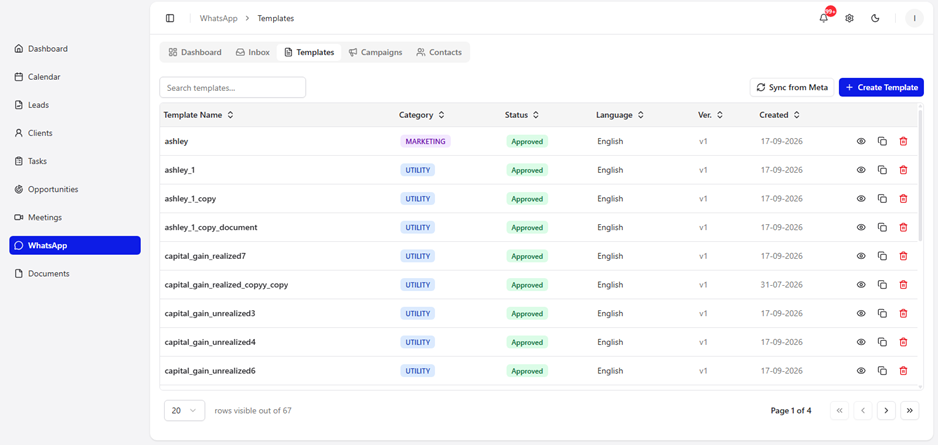Open Calendar in the sidebar
This screenshot has height=445, width=938.
(75, 77)
